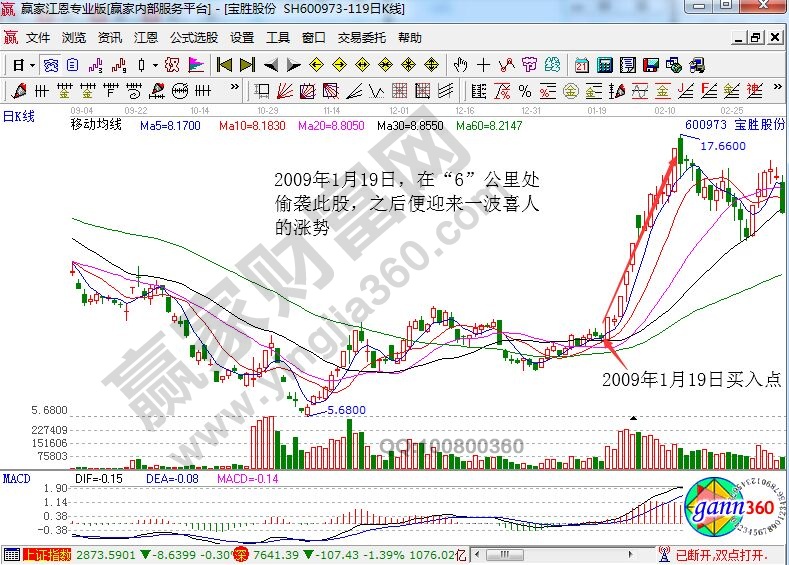789x565 pixels.
Task: Click the hand pan tool icon
Action: (x=460, y=65)
